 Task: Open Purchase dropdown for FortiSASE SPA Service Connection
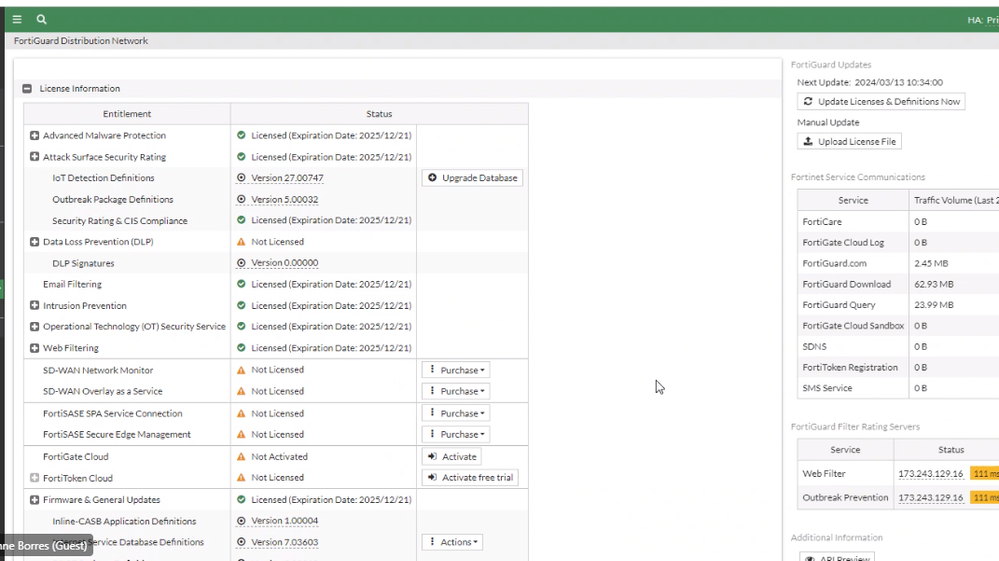click(x=456, y=413)
